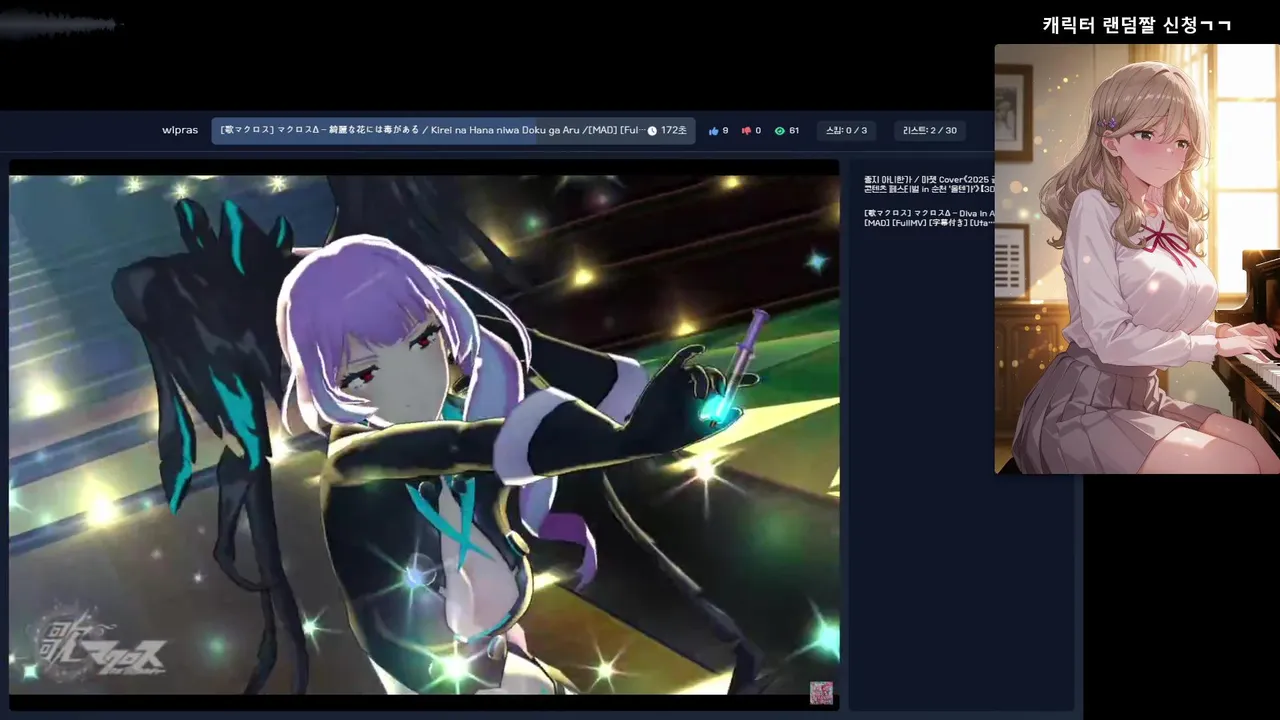The image size is (1280, 720).
Task: Click the 스킵: 0 / 3 button
Action: [x=846, y=131]
